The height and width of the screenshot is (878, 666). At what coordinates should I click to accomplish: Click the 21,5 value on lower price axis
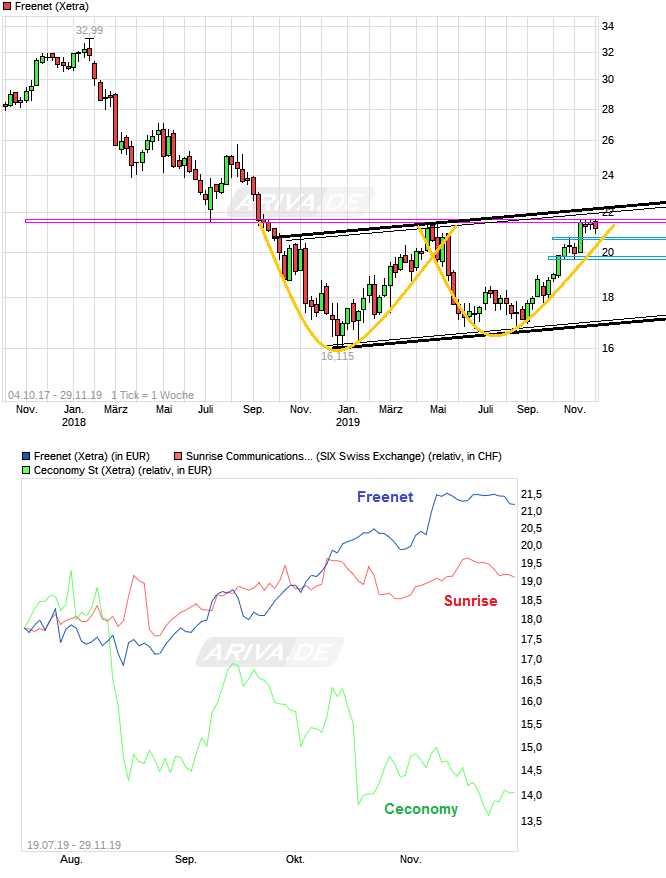pyautogui.click(x=532, y=494)
